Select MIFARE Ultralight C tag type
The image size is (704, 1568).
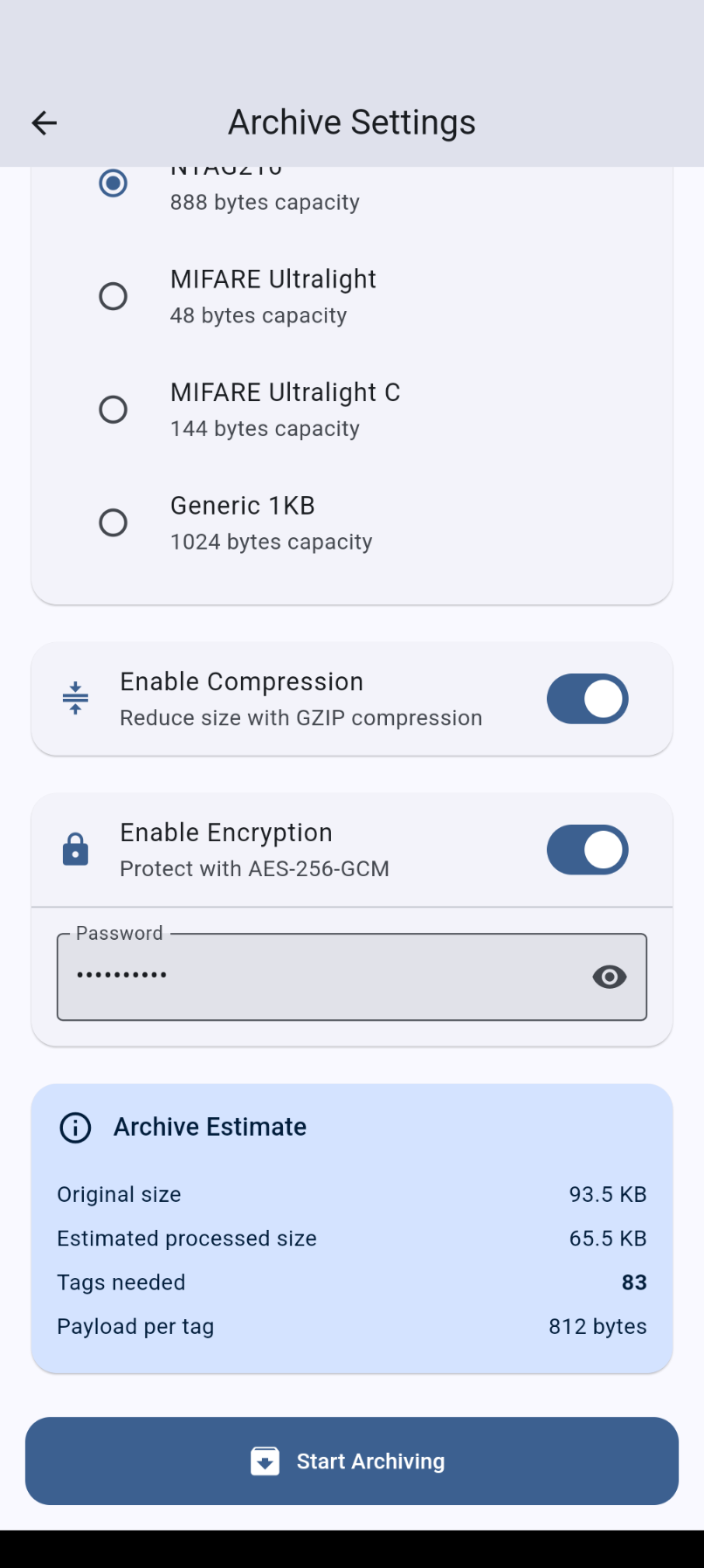click(114, 410)
